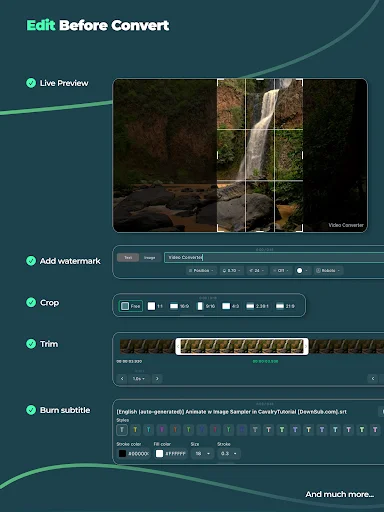This screenshot has width=384, height=512.
Task: Click the Burn subtitle check icon
Action: (31, 410)
